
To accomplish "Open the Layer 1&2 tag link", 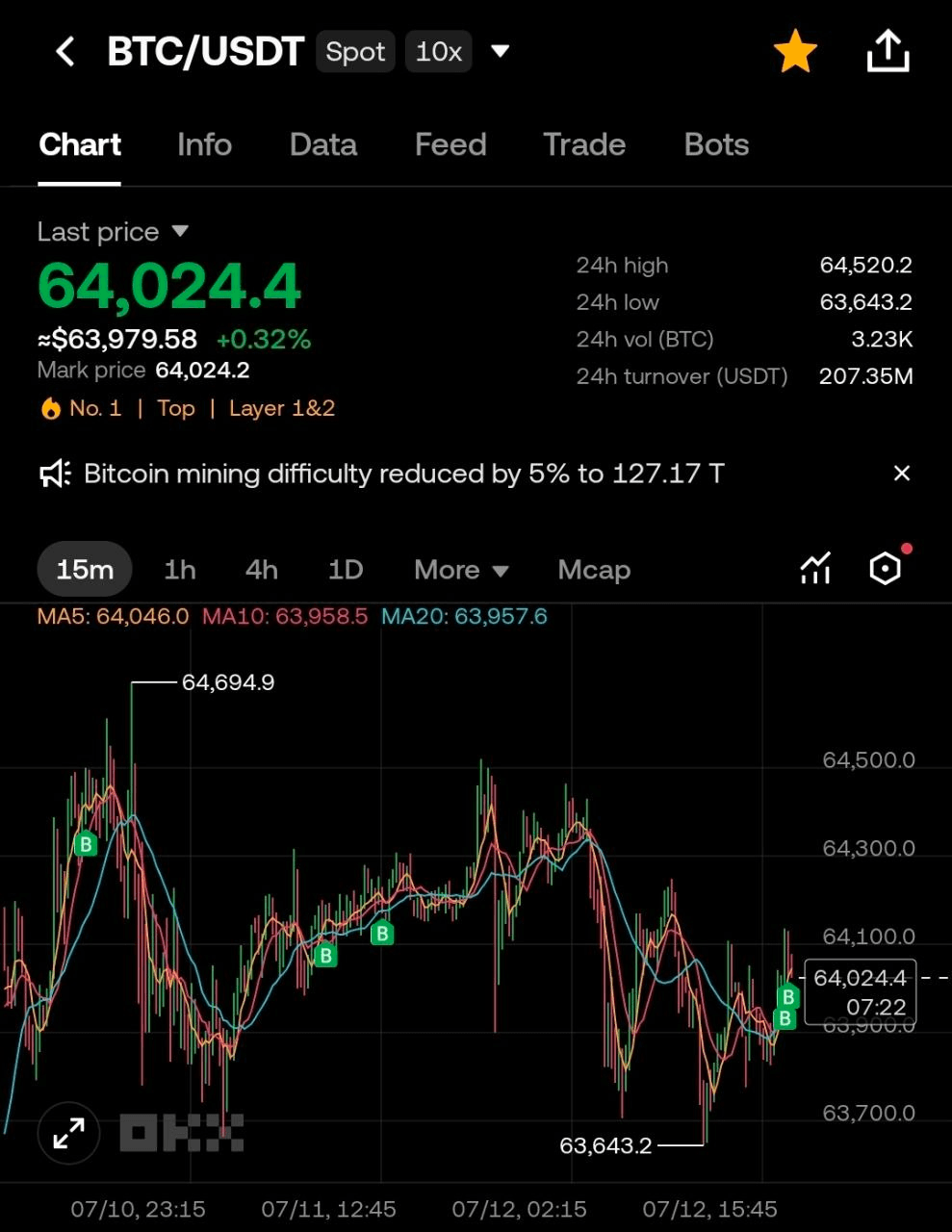I will (282, 408).
